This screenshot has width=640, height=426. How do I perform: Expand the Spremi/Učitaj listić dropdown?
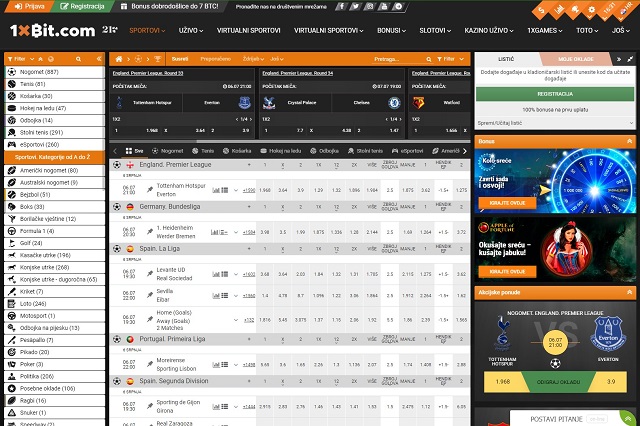555,123
